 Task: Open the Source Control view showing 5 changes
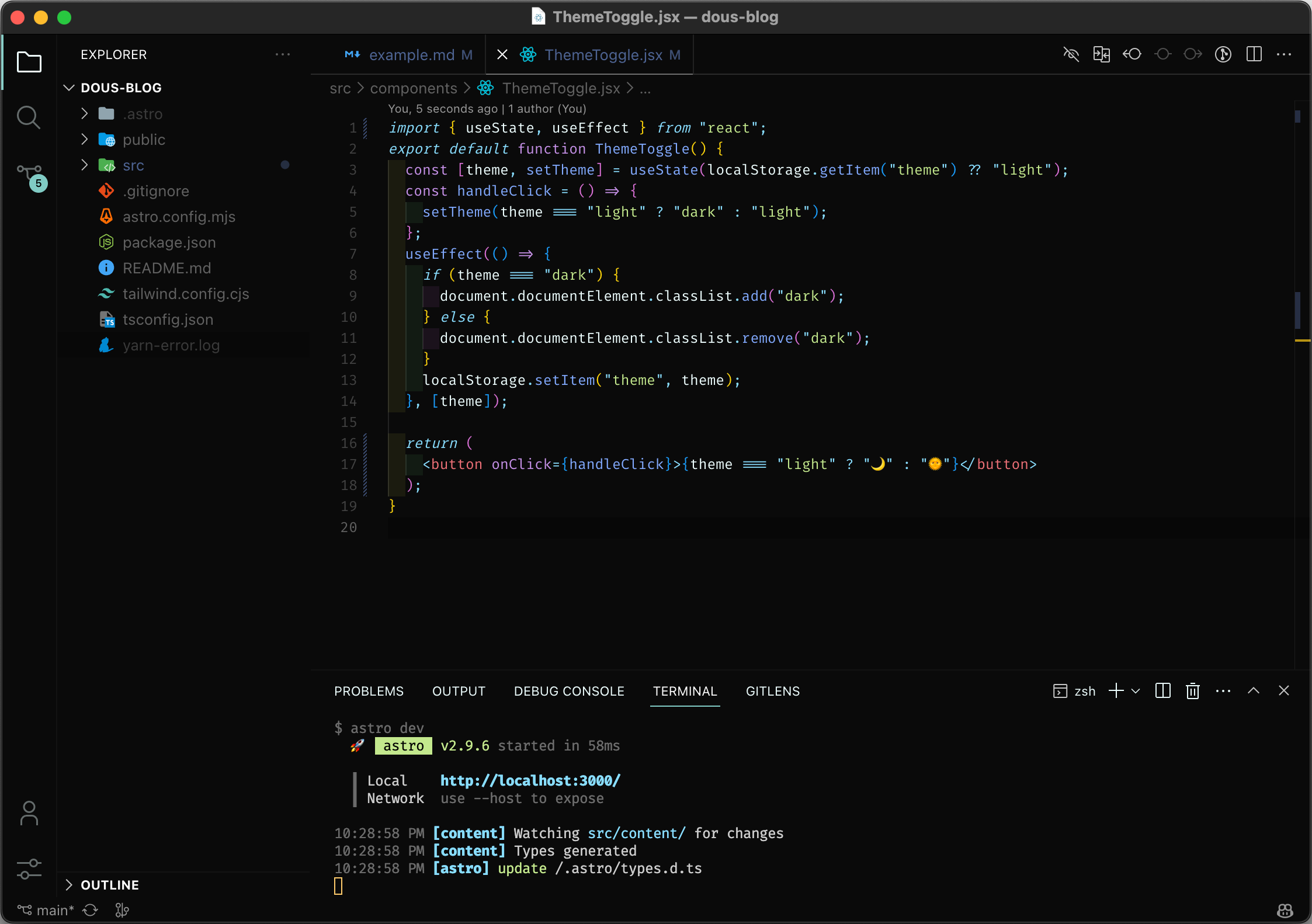coord(29,175)
